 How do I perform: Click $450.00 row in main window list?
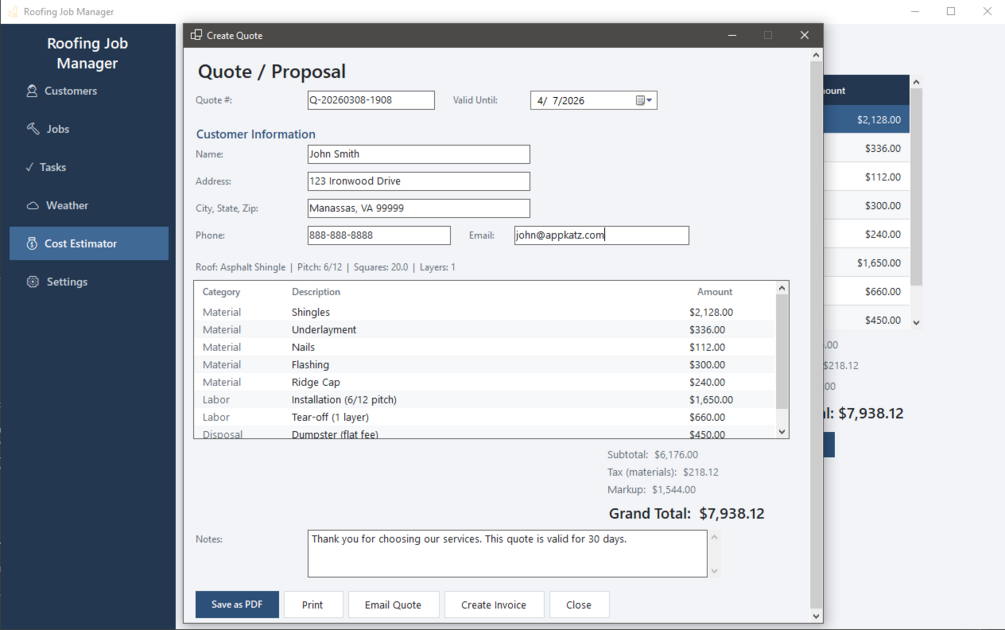[866, 320]
